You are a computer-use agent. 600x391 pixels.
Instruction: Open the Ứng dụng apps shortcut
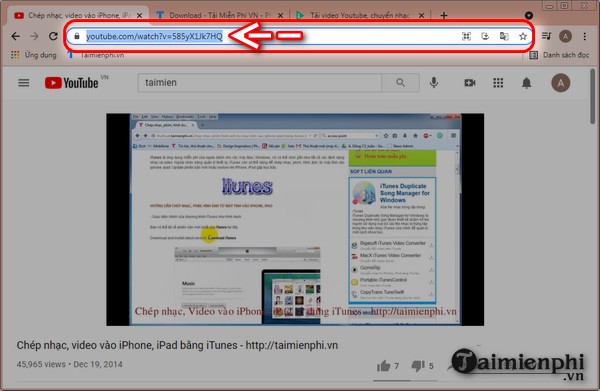pos(34,55)
